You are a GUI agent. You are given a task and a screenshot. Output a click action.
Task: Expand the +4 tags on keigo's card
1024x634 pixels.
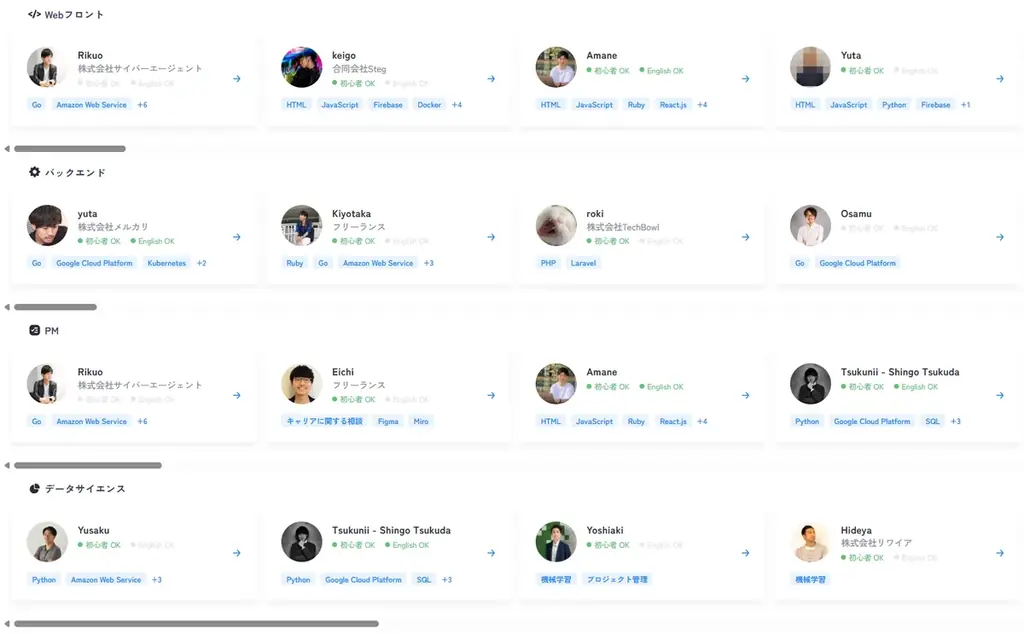(458, 104)
